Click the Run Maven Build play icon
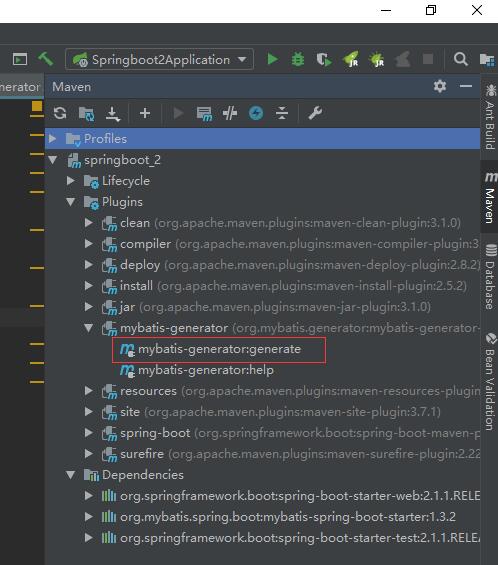498x565 pixels. pos(178,113)
